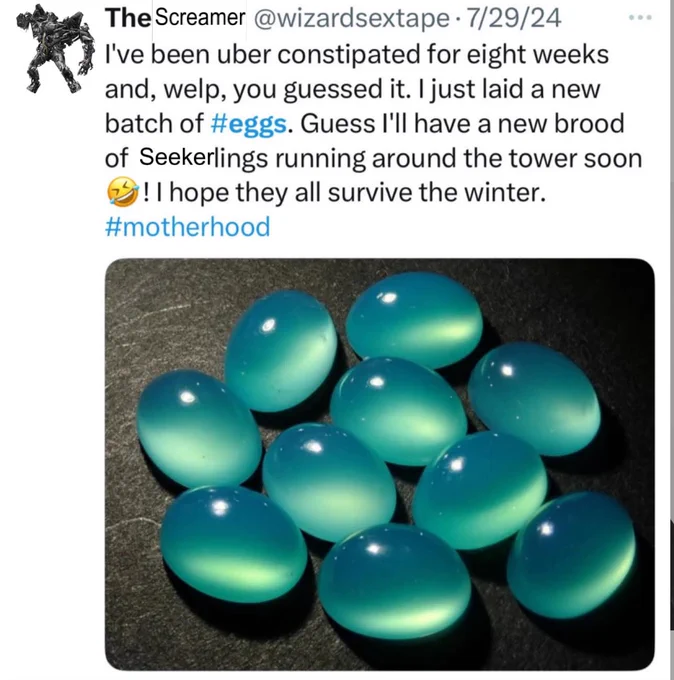Image resolution: width=674 pixels, height=680 pixels.
Task: Click the display name The Screamer
Action: click(175, 18)
